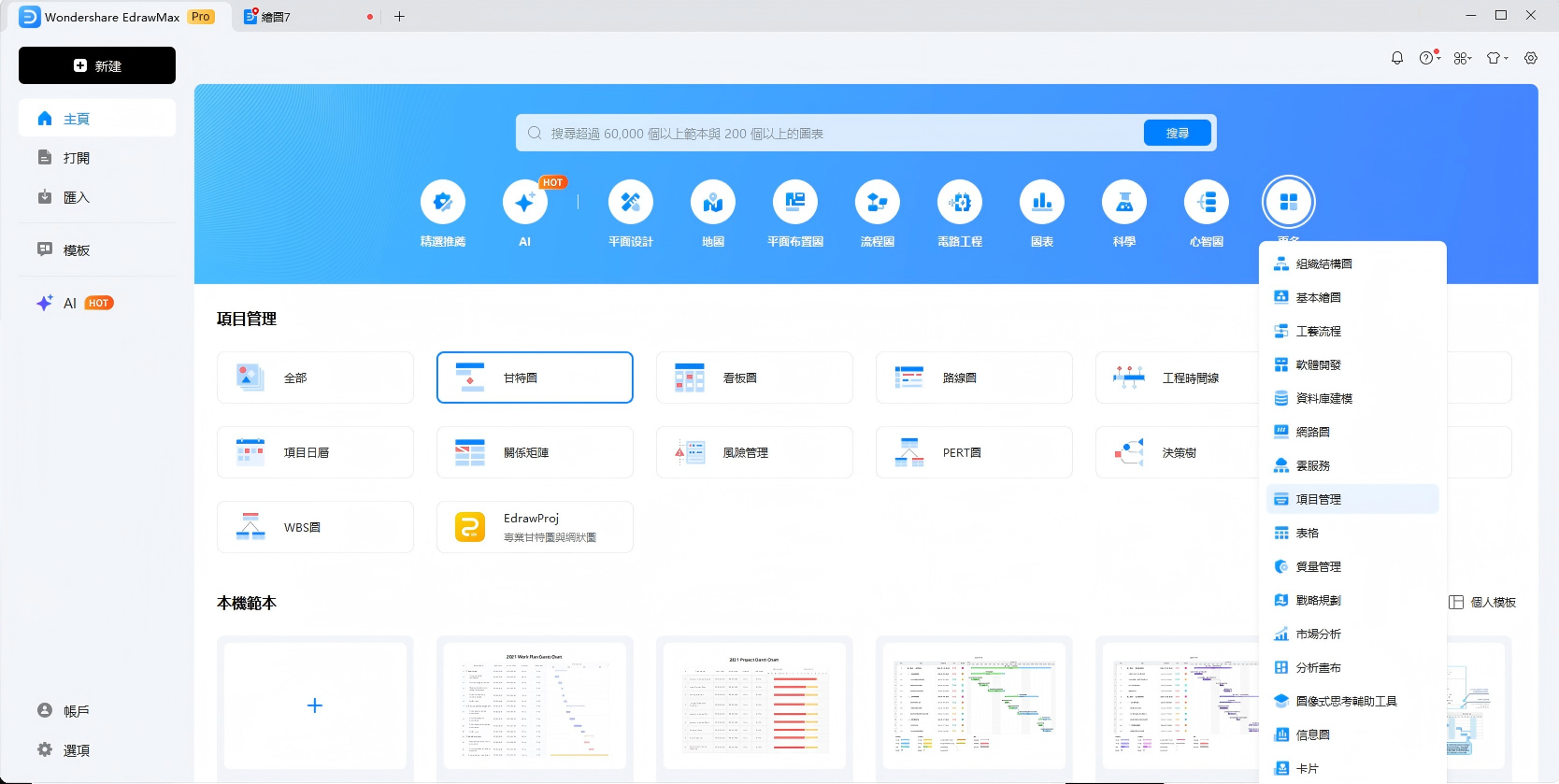Screen dimensions: 1559x784
Task: Open the top-right settings gear icon
Action: pyautogui.click(x=1531, y=58)
